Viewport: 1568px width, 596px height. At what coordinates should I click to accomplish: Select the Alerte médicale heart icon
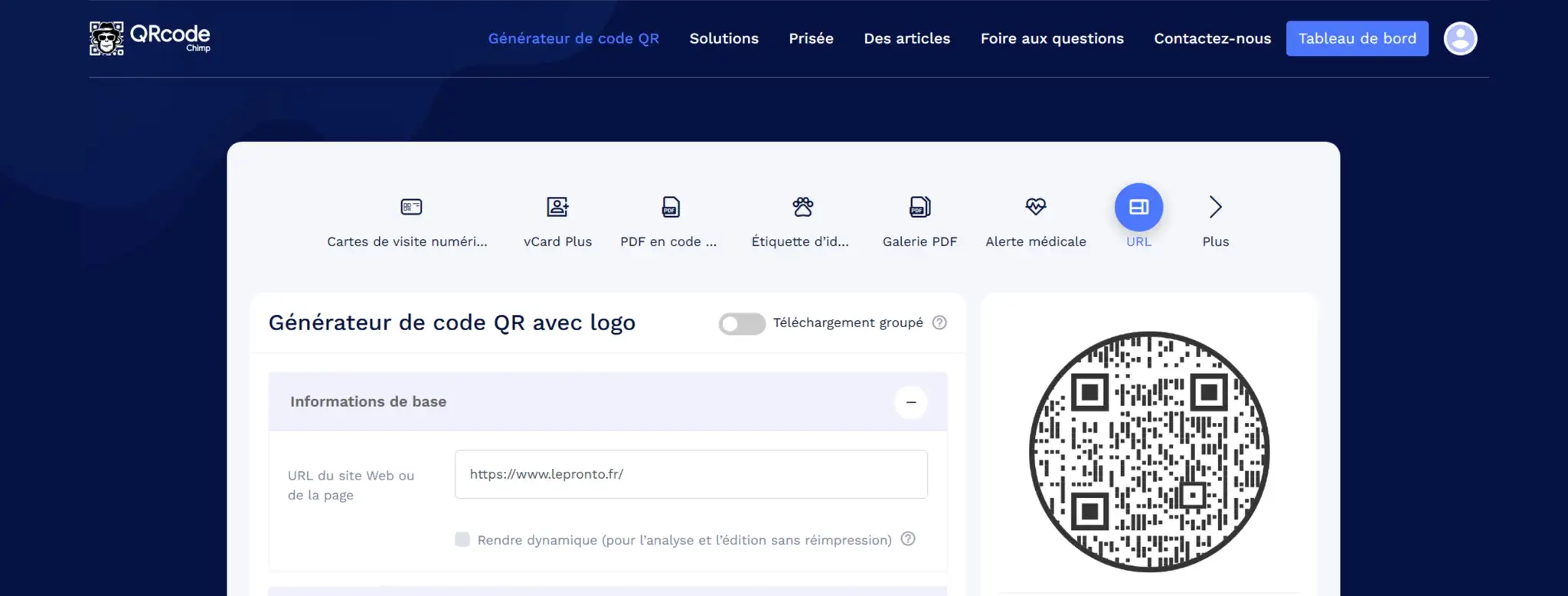click(x=1035, y=206)
